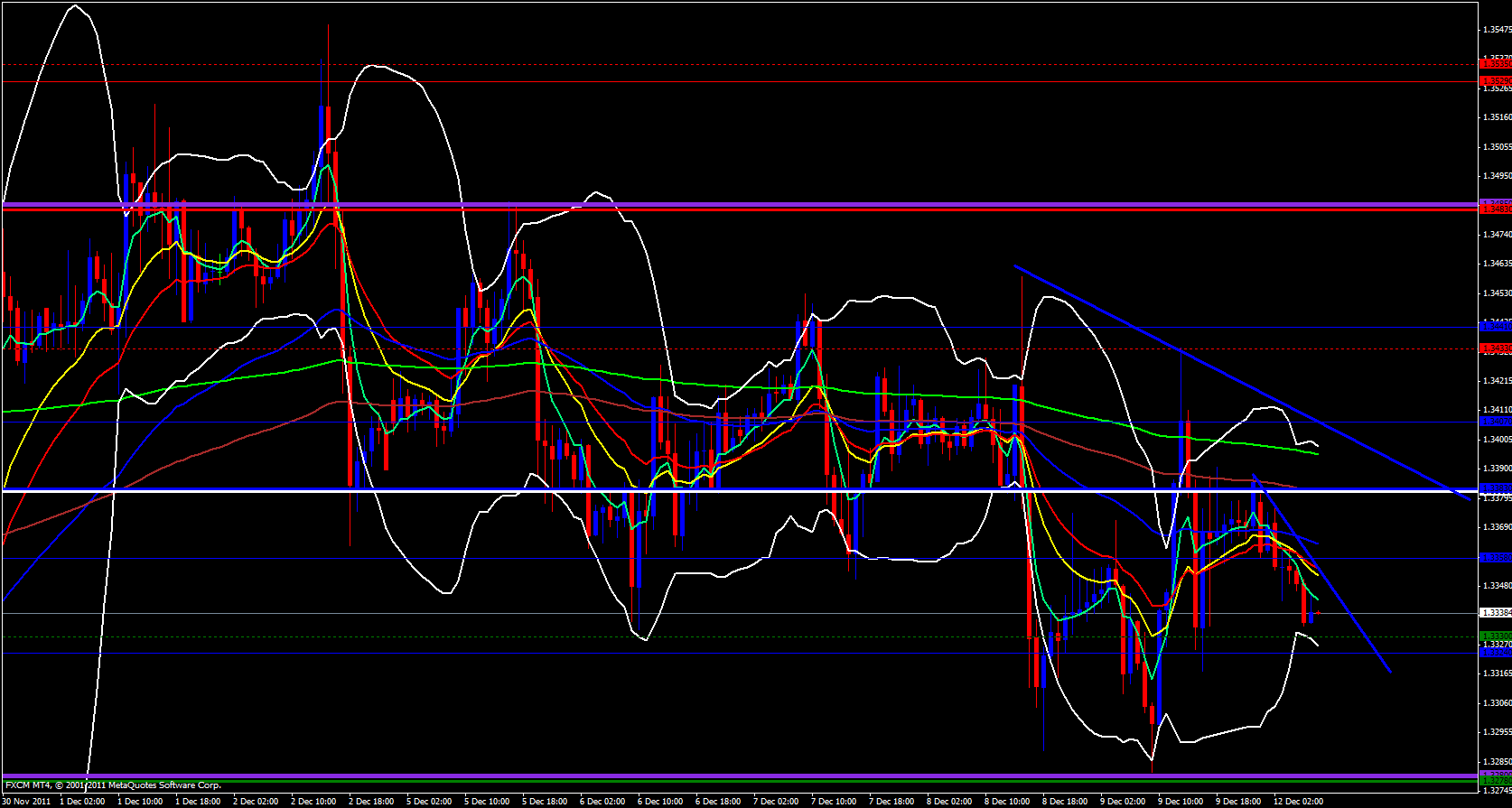Click the 30 Nov 2011 date label
Viewport: 1512px width, 808px height.
tap(27, 802)
